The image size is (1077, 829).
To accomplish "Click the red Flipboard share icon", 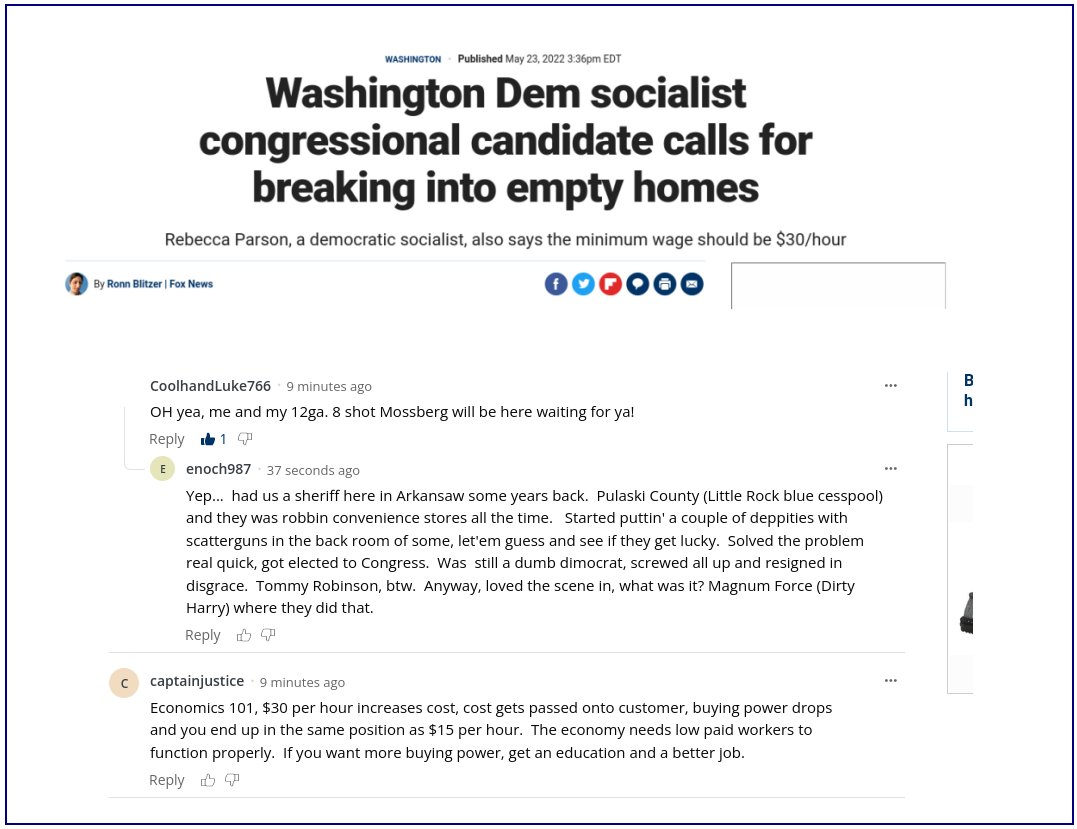I will click(610, 284).
